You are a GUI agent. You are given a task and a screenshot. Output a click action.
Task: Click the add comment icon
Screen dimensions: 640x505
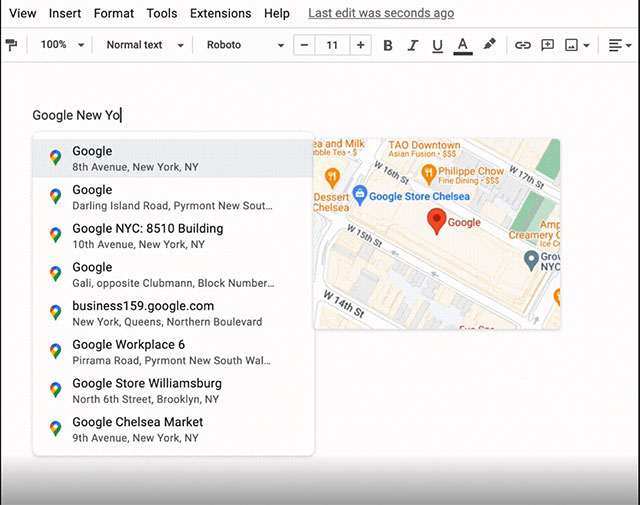547,44
